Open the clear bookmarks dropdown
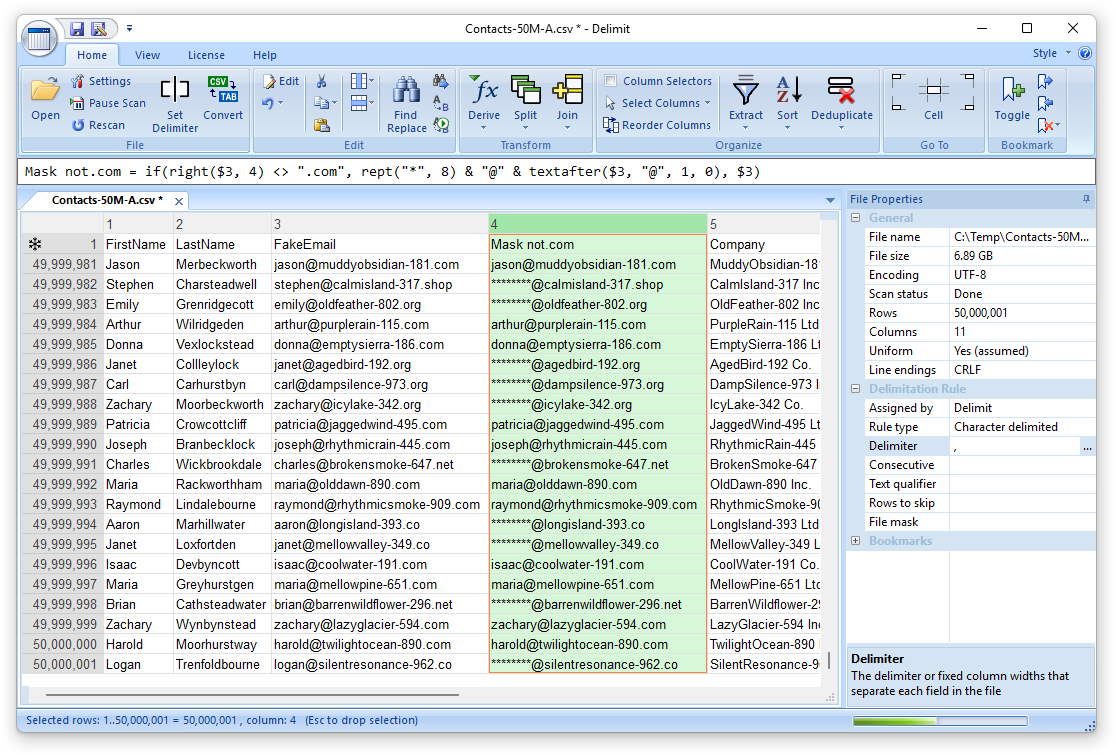This screenshot has width=1116, height=755. (1058, 125)
